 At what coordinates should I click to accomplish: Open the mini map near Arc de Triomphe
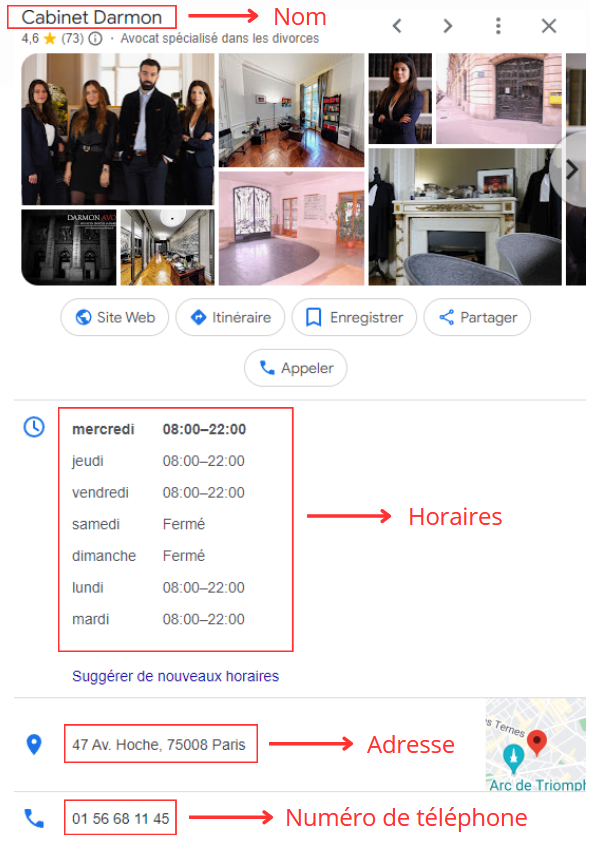[x=536, y=744]
